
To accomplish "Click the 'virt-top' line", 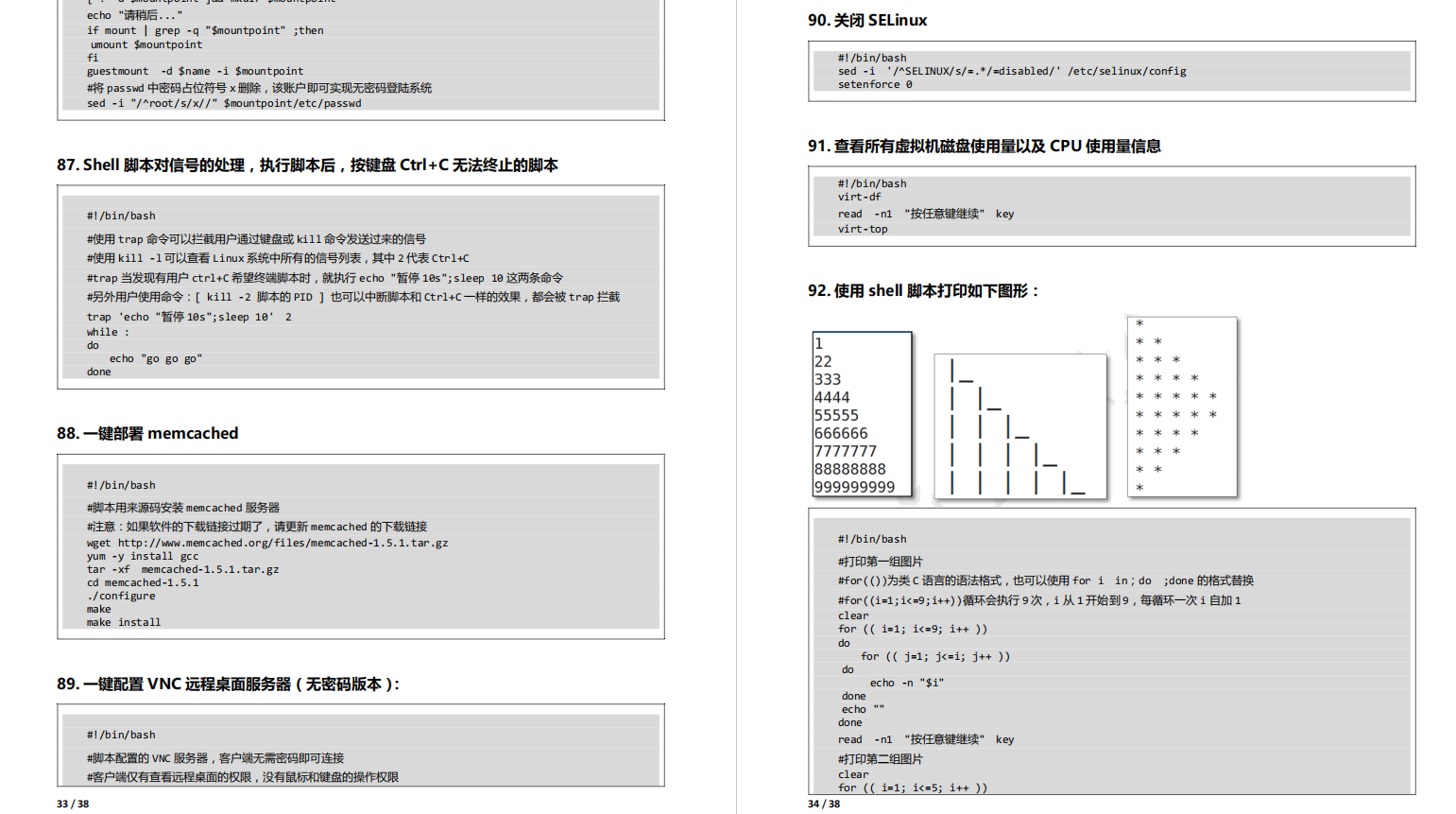I will pyautogui.click(x=863, y=229).
